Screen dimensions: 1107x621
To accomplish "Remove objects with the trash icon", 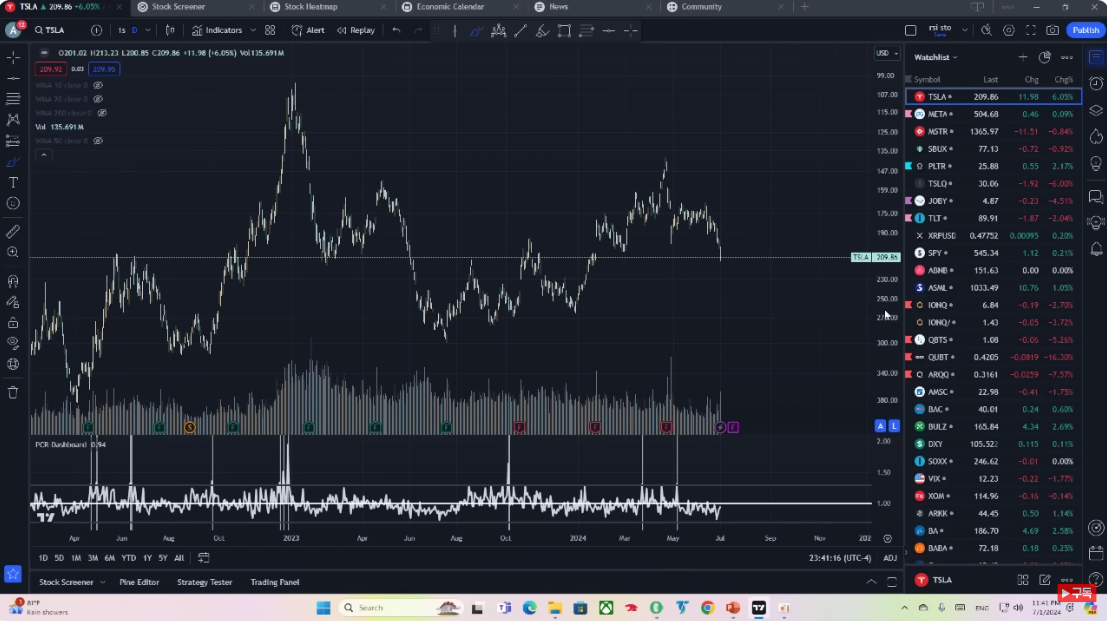I will coord(13,392).
